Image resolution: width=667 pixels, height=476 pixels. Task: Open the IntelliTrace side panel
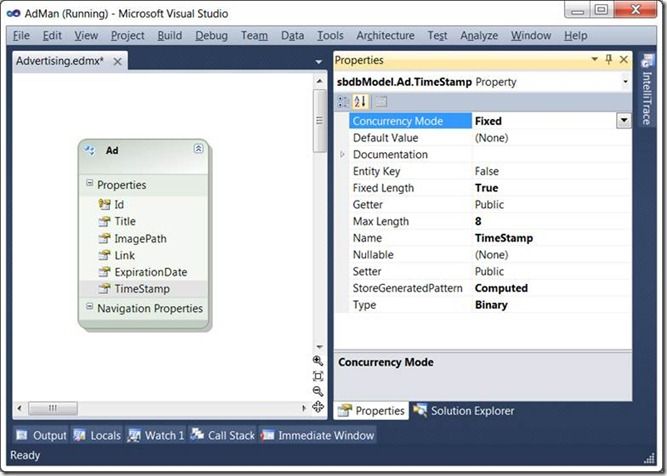tap(647, 91)
